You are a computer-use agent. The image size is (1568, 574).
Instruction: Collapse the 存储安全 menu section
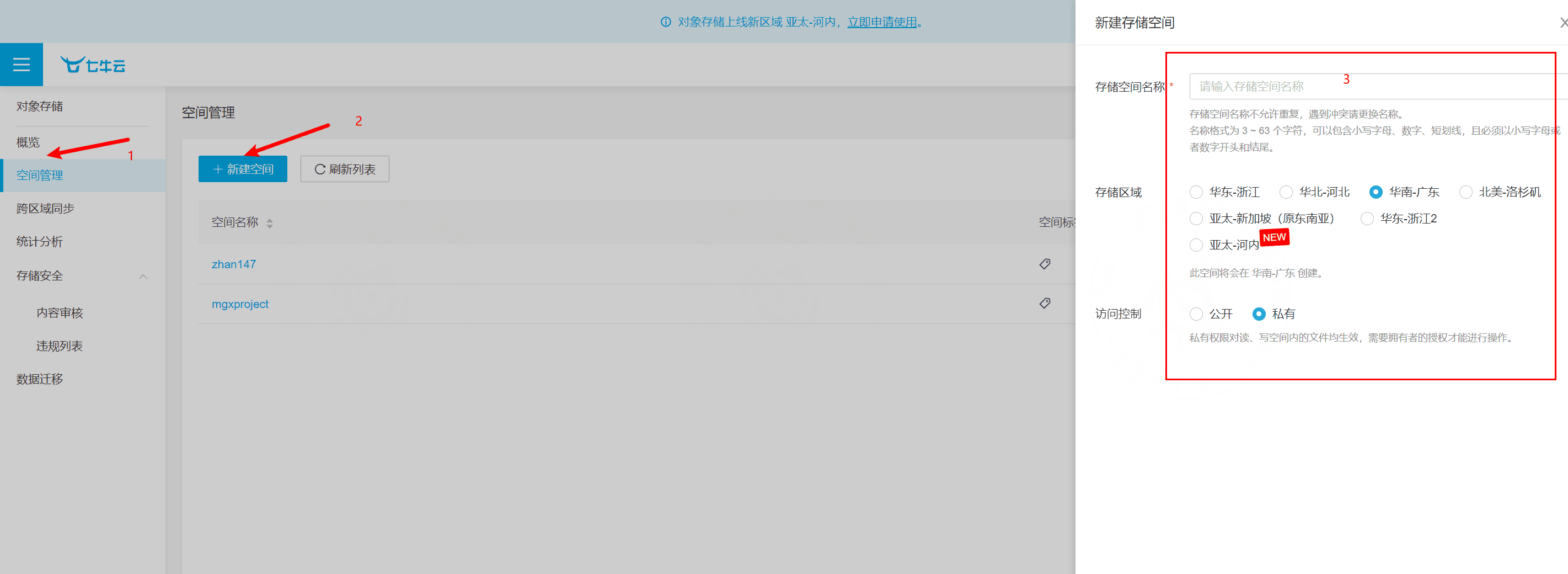click(x=143, y=277)
